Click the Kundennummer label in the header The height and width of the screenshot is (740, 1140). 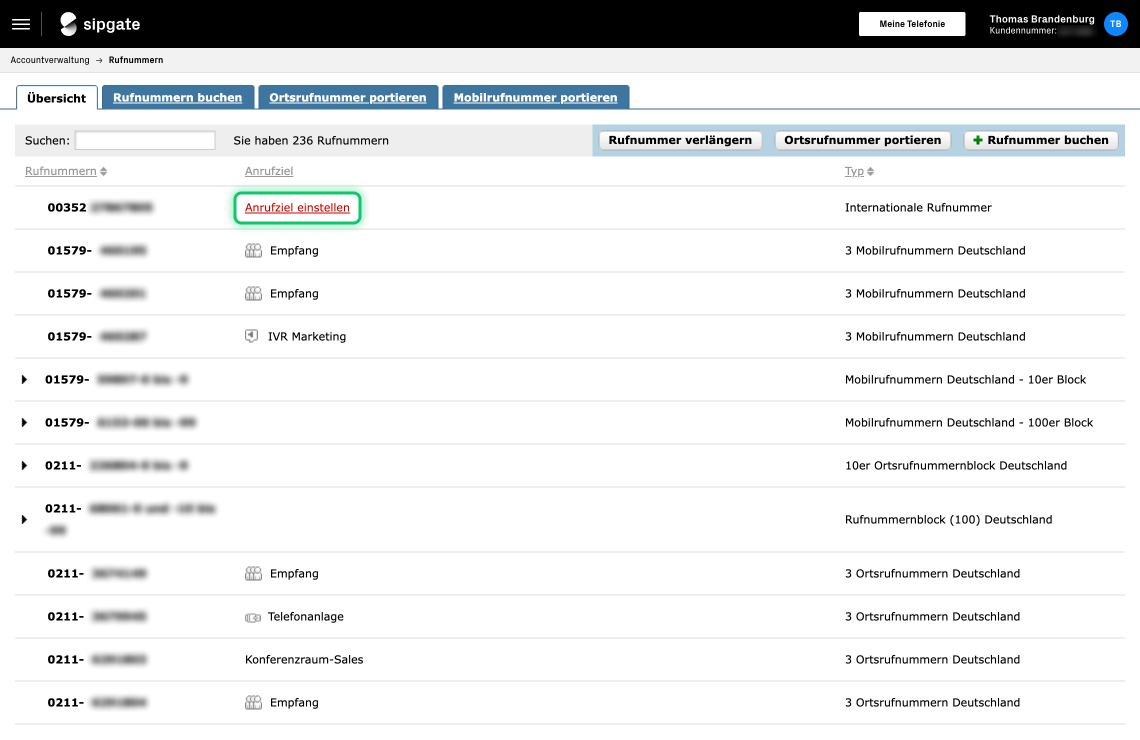tap(1022, 31)
